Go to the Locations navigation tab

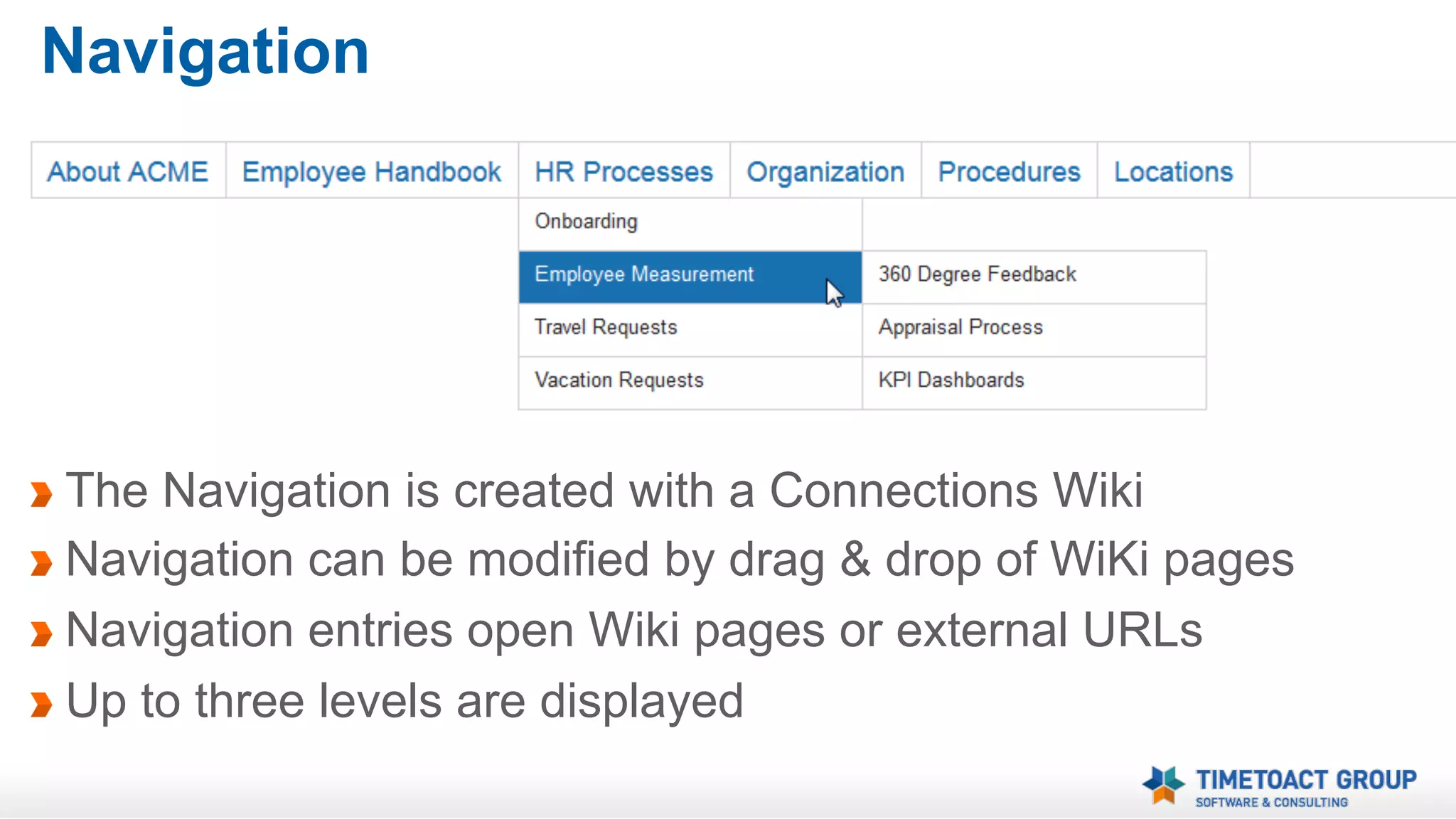click(x=1173, y=171)
